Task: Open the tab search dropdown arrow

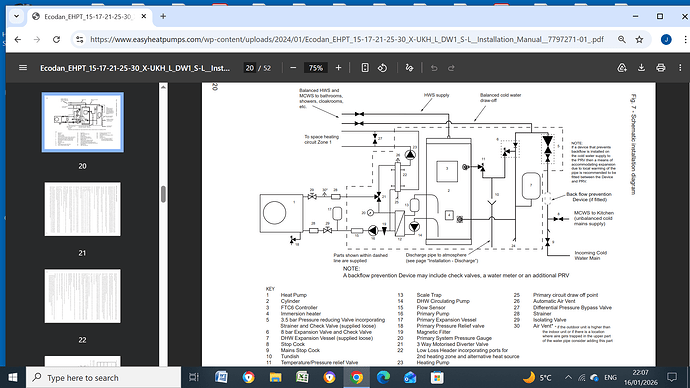Action: [x=16, y=16]
